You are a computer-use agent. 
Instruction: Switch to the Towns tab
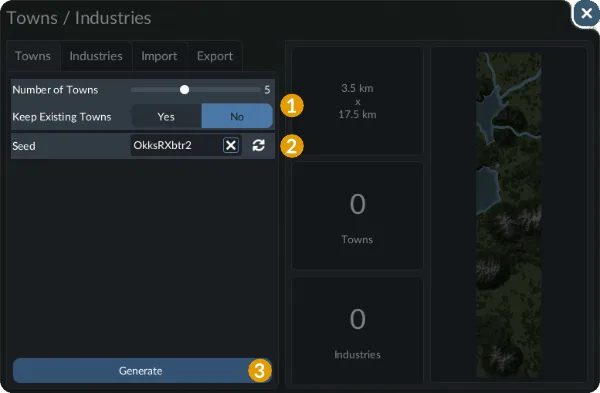tap(33, 56)
